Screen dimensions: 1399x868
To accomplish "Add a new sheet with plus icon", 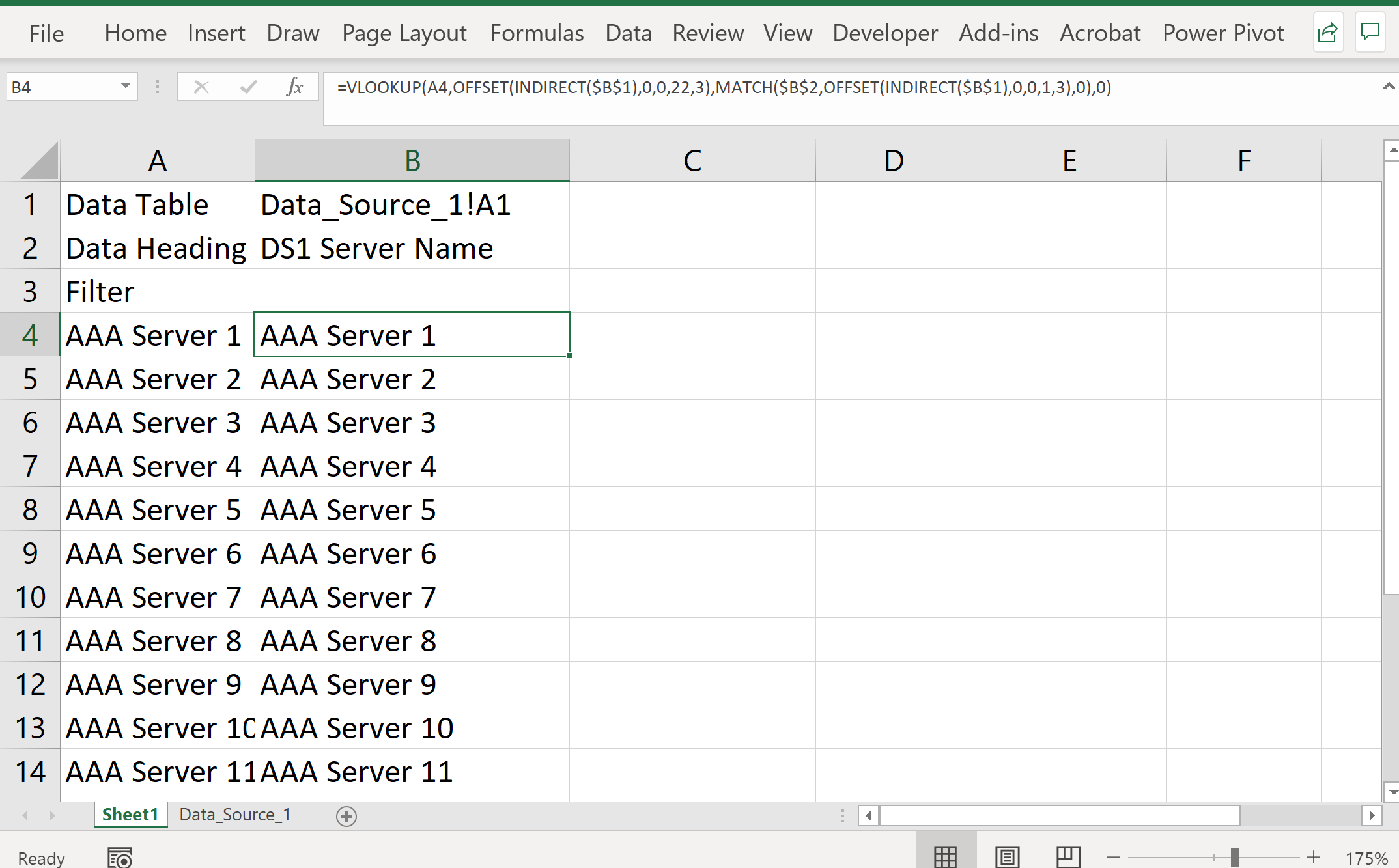I will click(x=346, y=816).
